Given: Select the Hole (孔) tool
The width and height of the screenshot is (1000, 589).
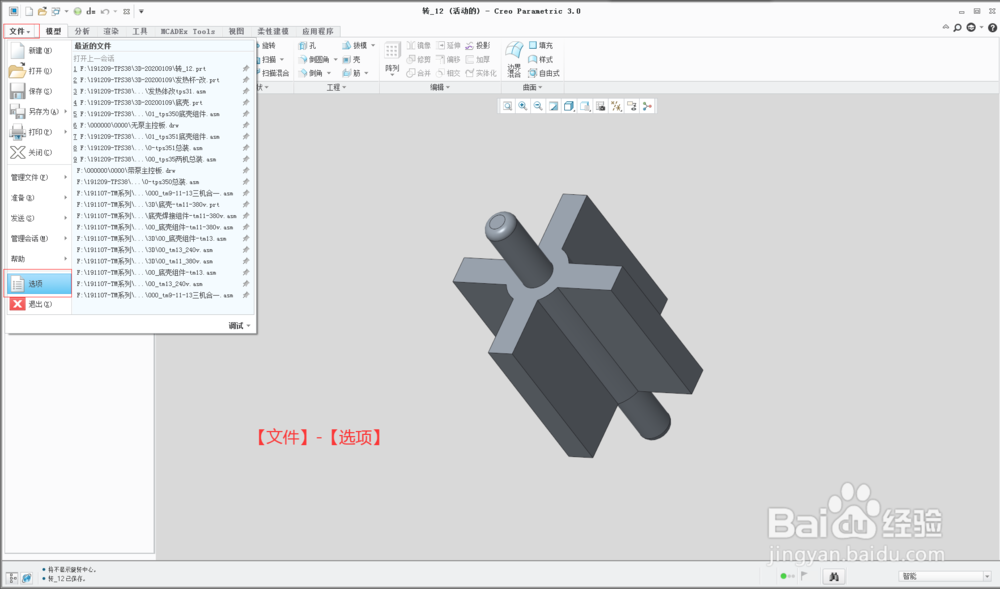Looking at the screenshot, I should (x=307, y=46).
